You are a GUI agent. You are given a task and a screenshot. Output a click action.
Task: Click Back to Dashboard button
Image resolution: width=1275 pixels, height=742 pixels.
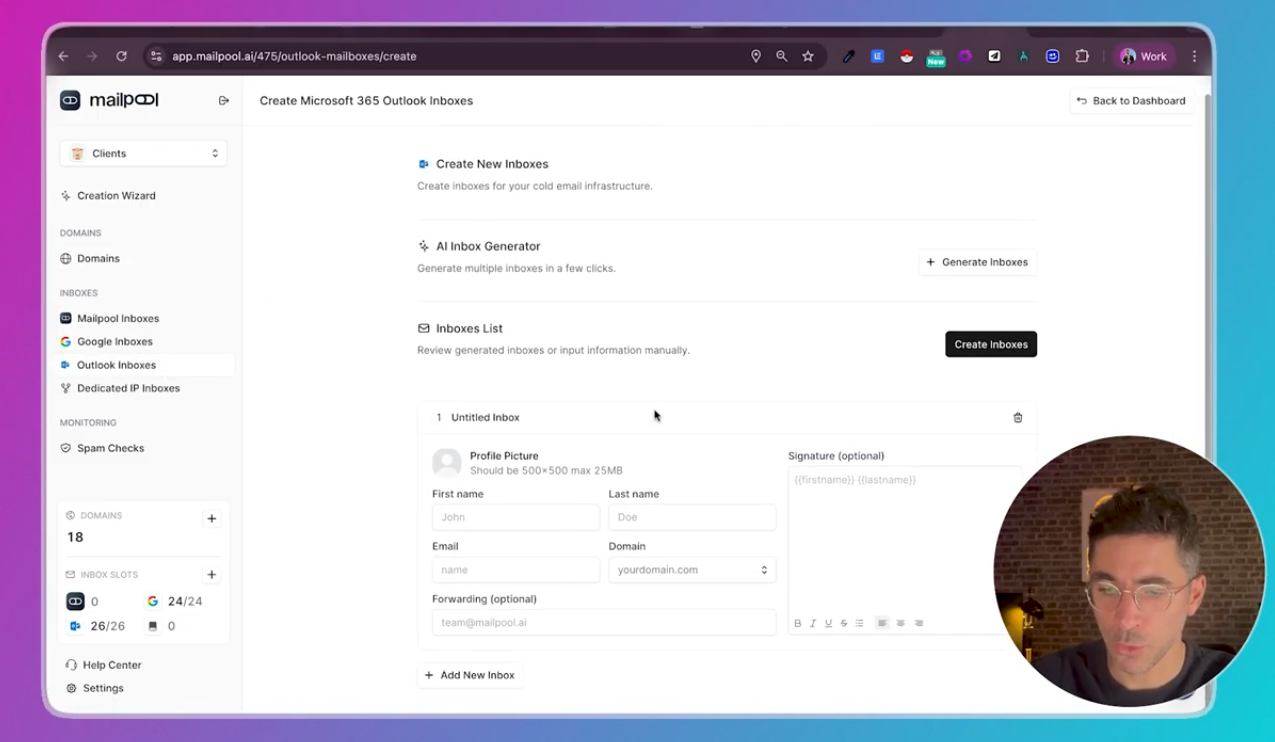[x=1131, y=101]
